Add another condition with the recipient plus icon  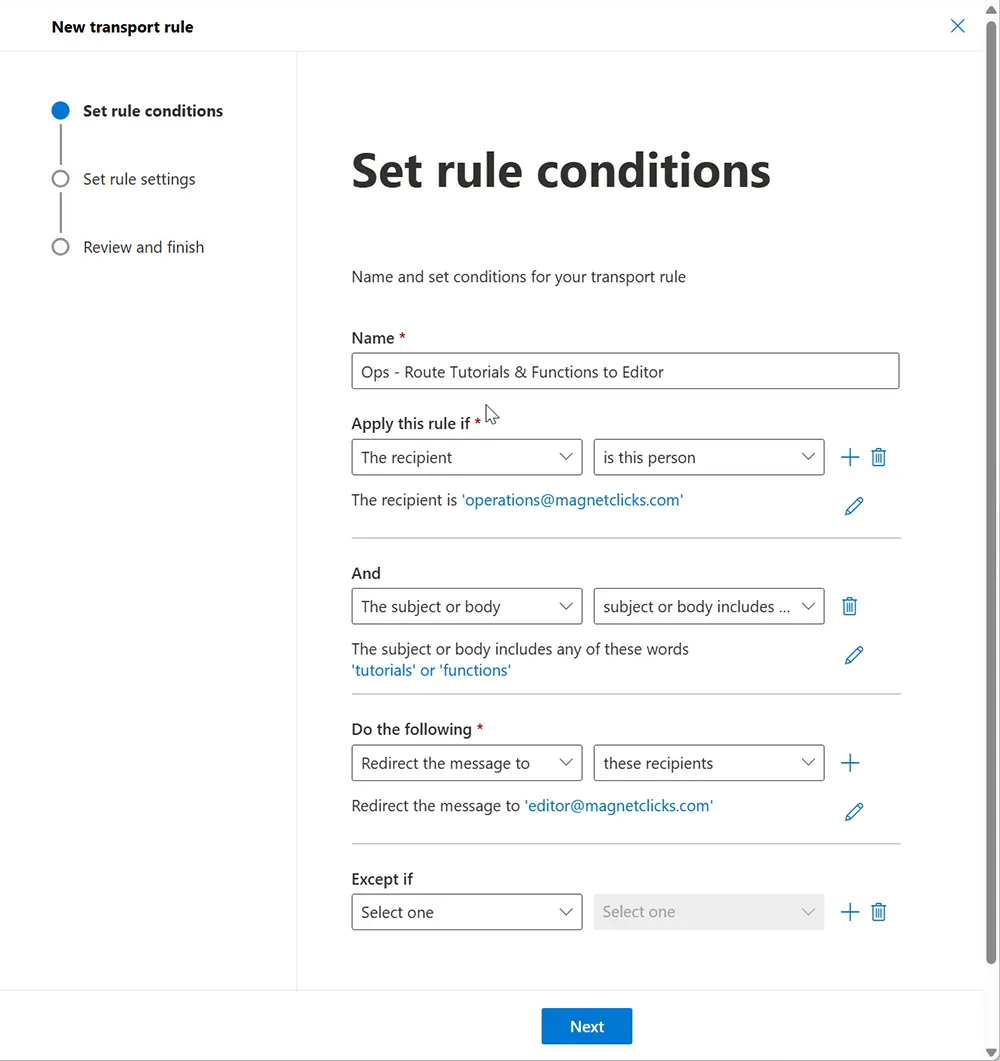pyautogui.click(x=850, y=458)
